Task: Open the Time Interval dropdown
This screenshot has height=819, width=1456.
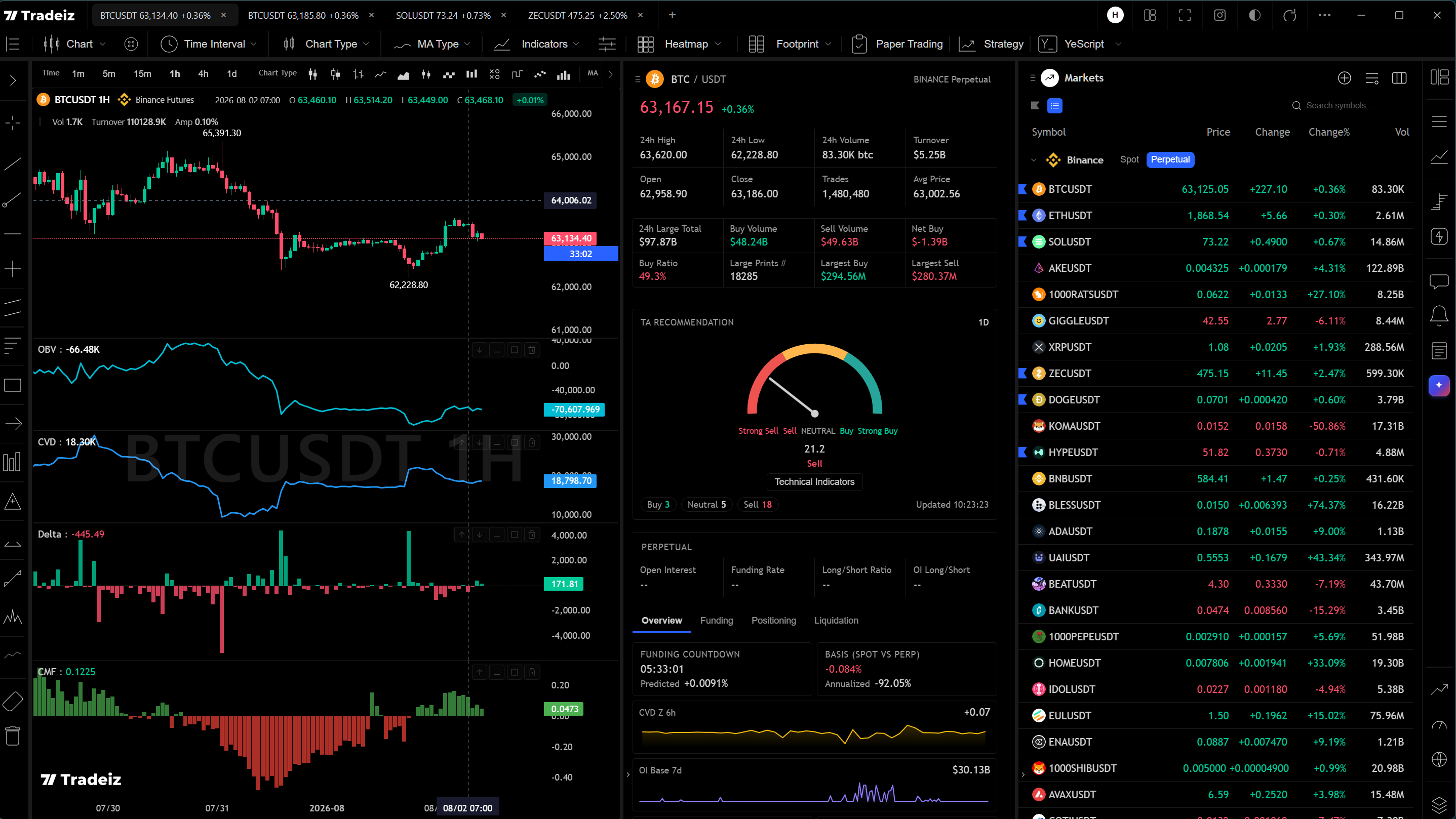Action: pyautogui.click(x=209, y=44)
